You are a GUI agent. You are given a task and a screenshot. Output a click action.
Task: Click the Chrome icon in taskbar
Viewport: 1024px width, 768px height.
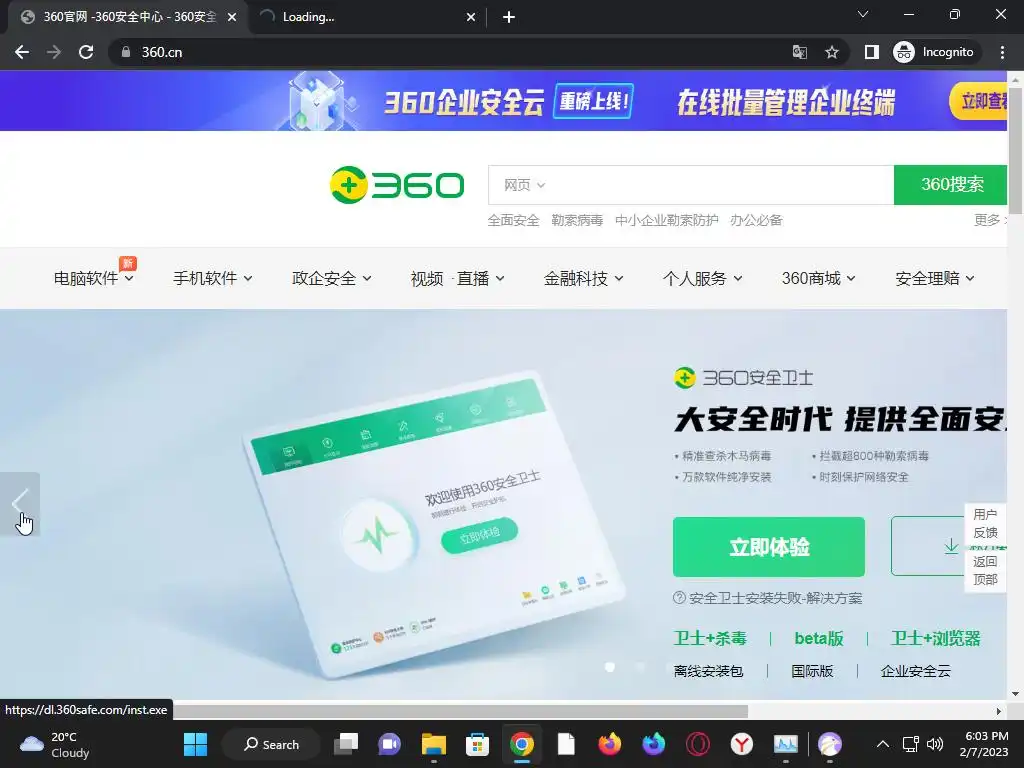click(x=522, y=744)
